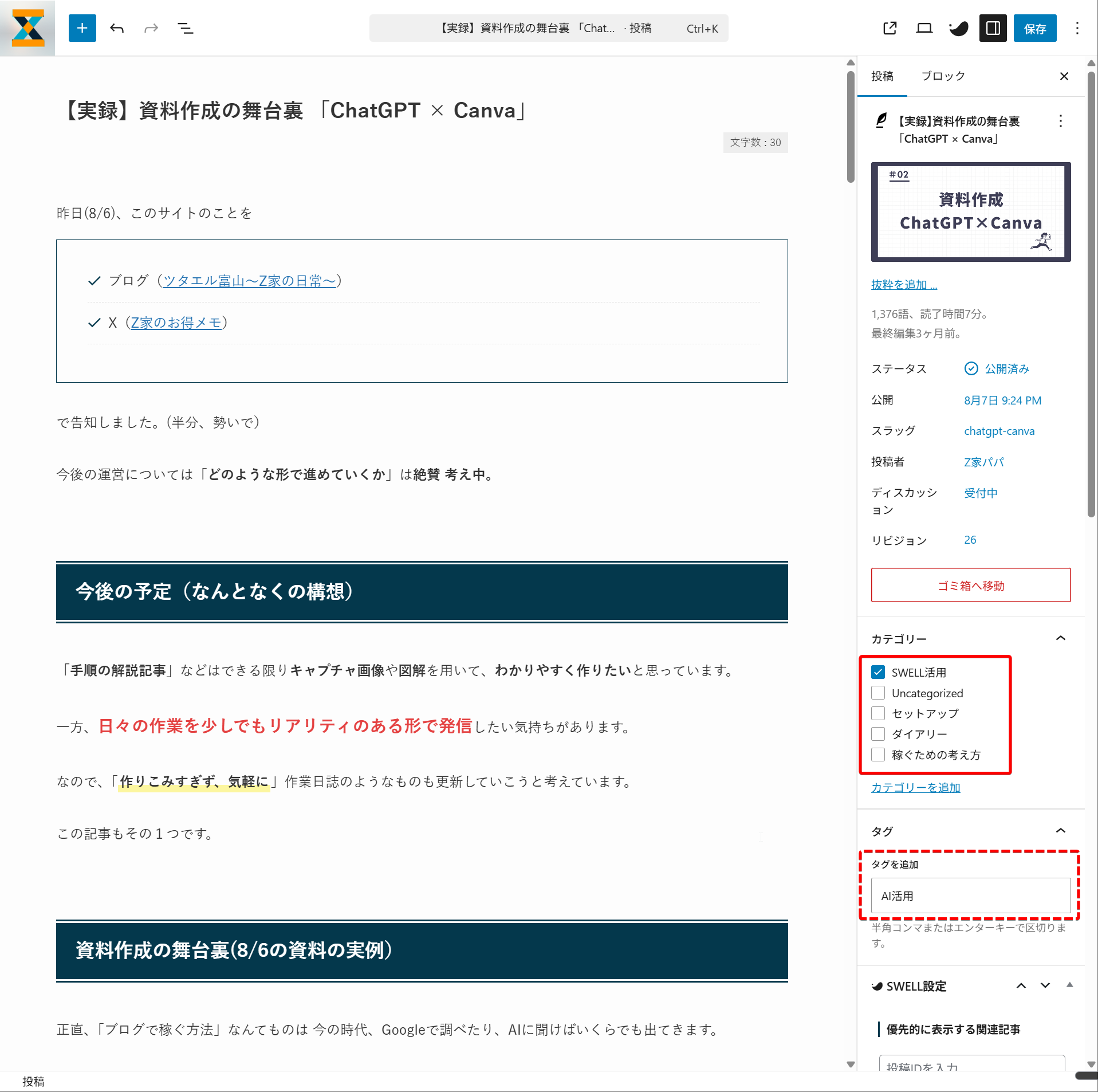Check the Uncategorized category checkbox
The image size is (1098, 1092).
878,693
